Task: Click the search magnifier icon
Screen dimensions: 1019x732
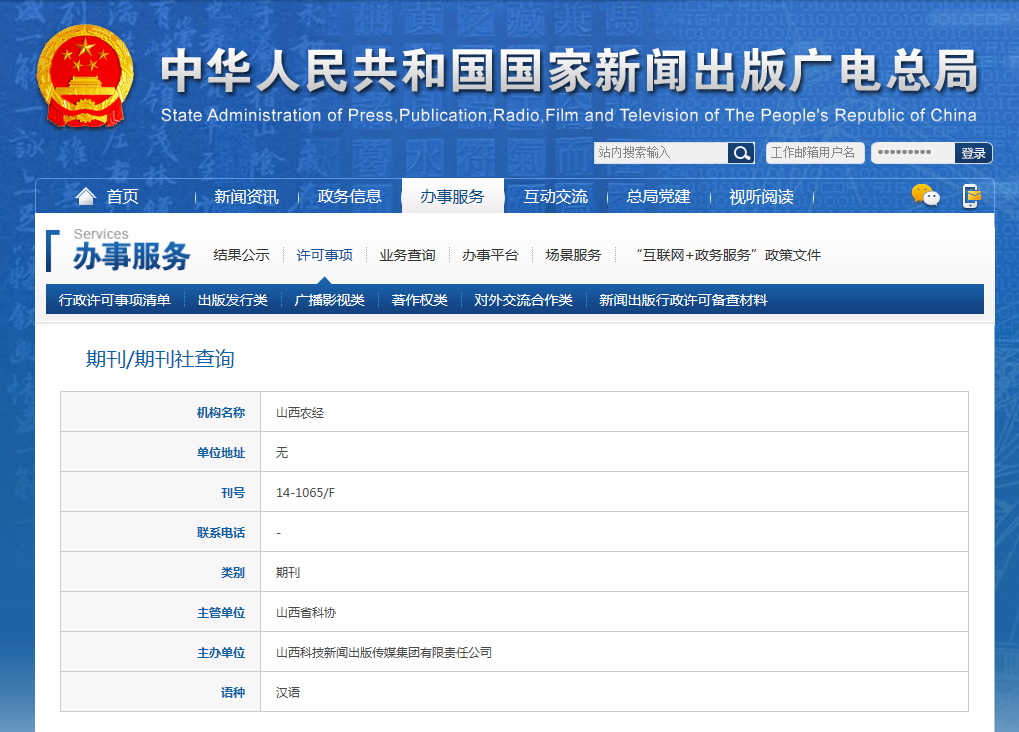Action: (x=741, y=153)
